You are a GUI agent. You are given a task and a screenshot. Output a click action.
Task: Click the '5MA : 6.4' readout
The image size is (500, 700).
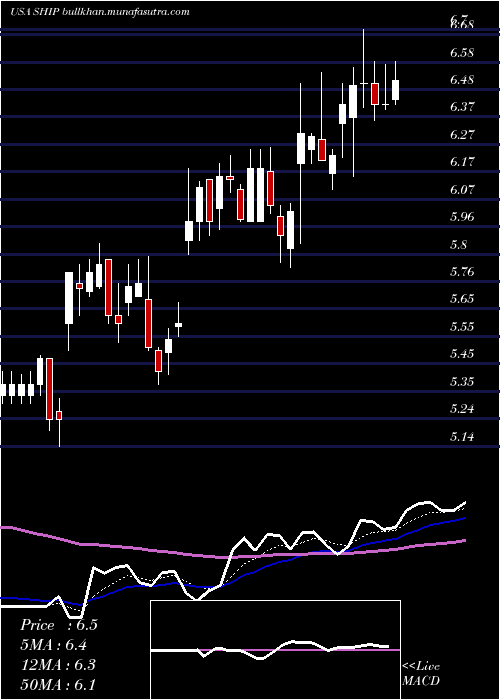click(x=54, y=645)
